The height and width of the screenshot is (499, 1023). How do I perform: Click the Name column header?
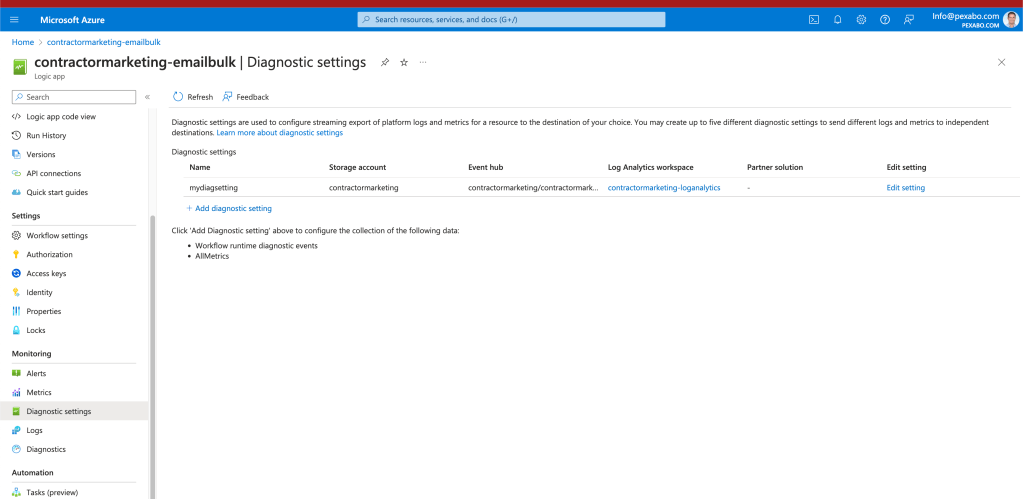pos(200,167)
